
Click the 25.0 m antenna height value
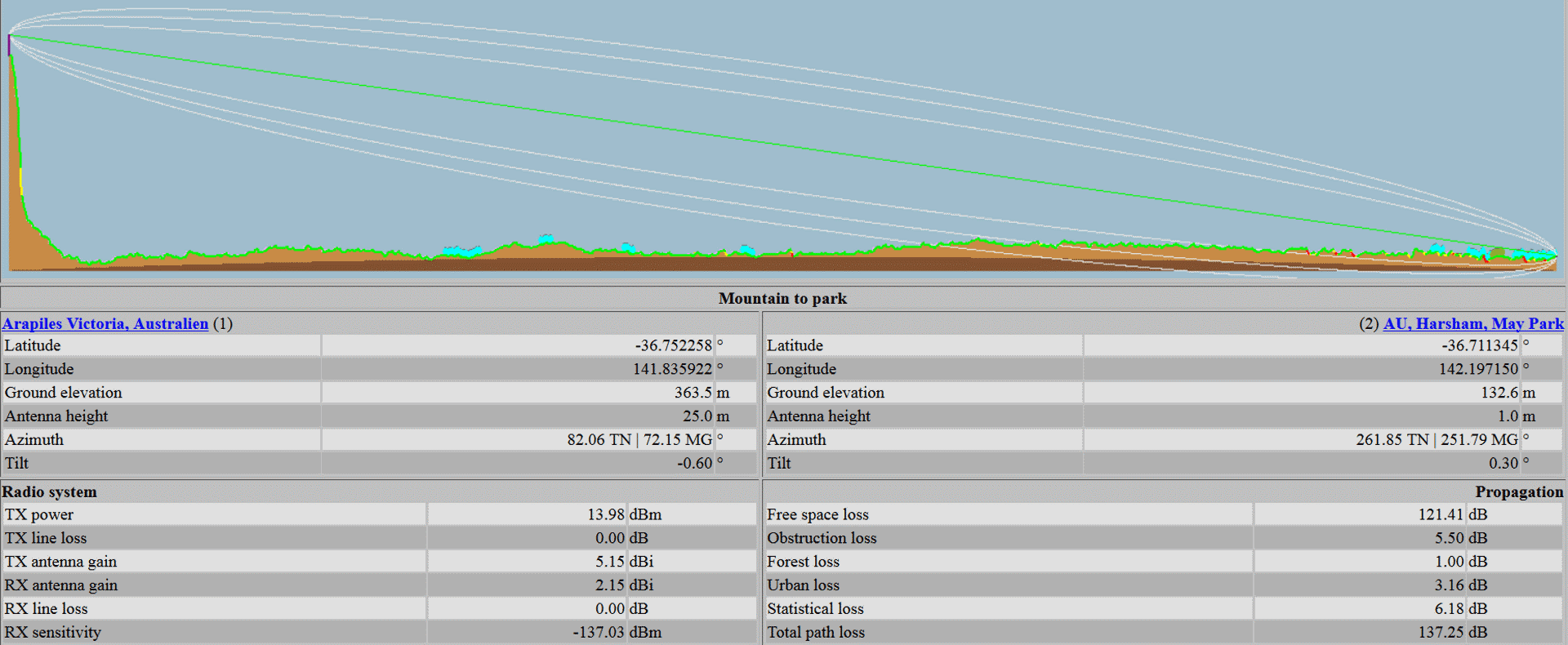click(697, 416)
